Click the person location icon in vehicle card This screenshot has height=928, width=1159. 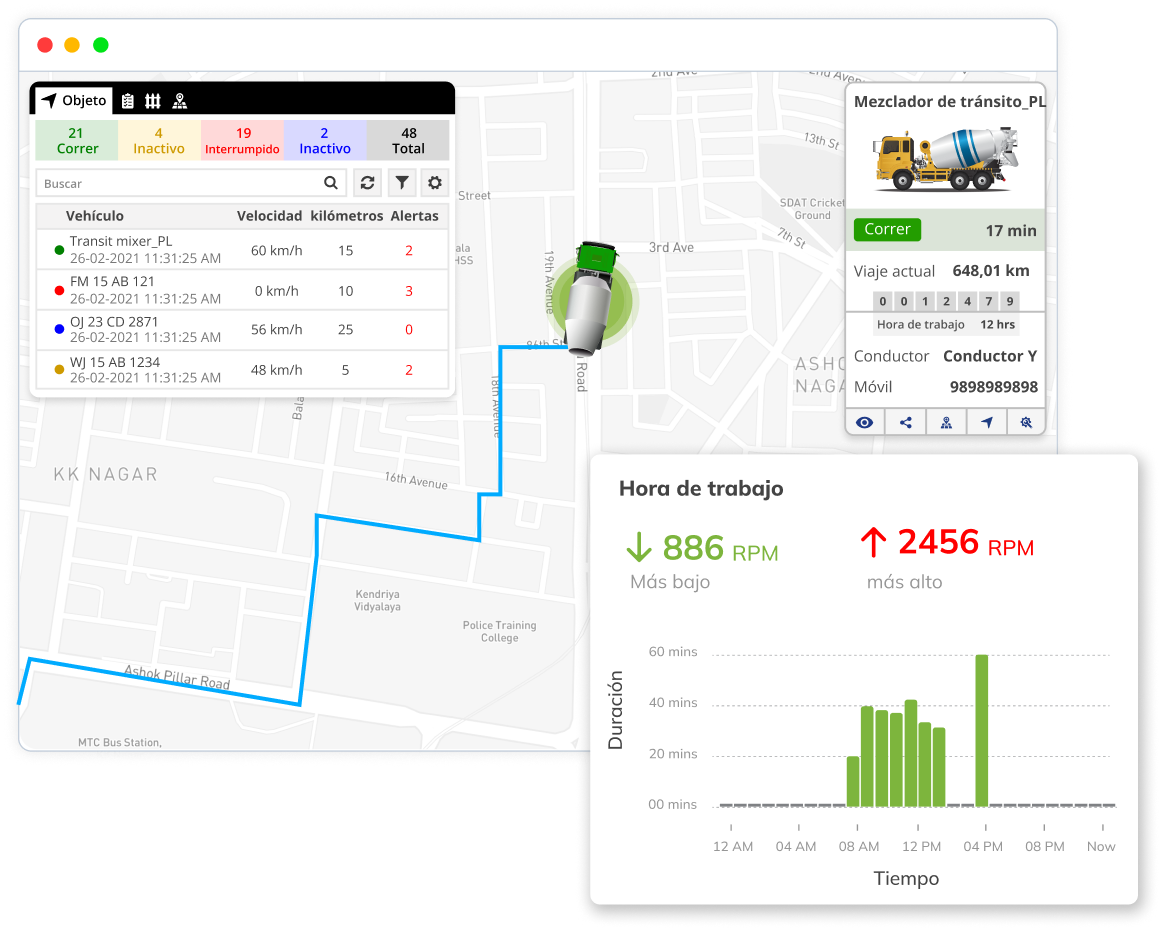[946, 422]
